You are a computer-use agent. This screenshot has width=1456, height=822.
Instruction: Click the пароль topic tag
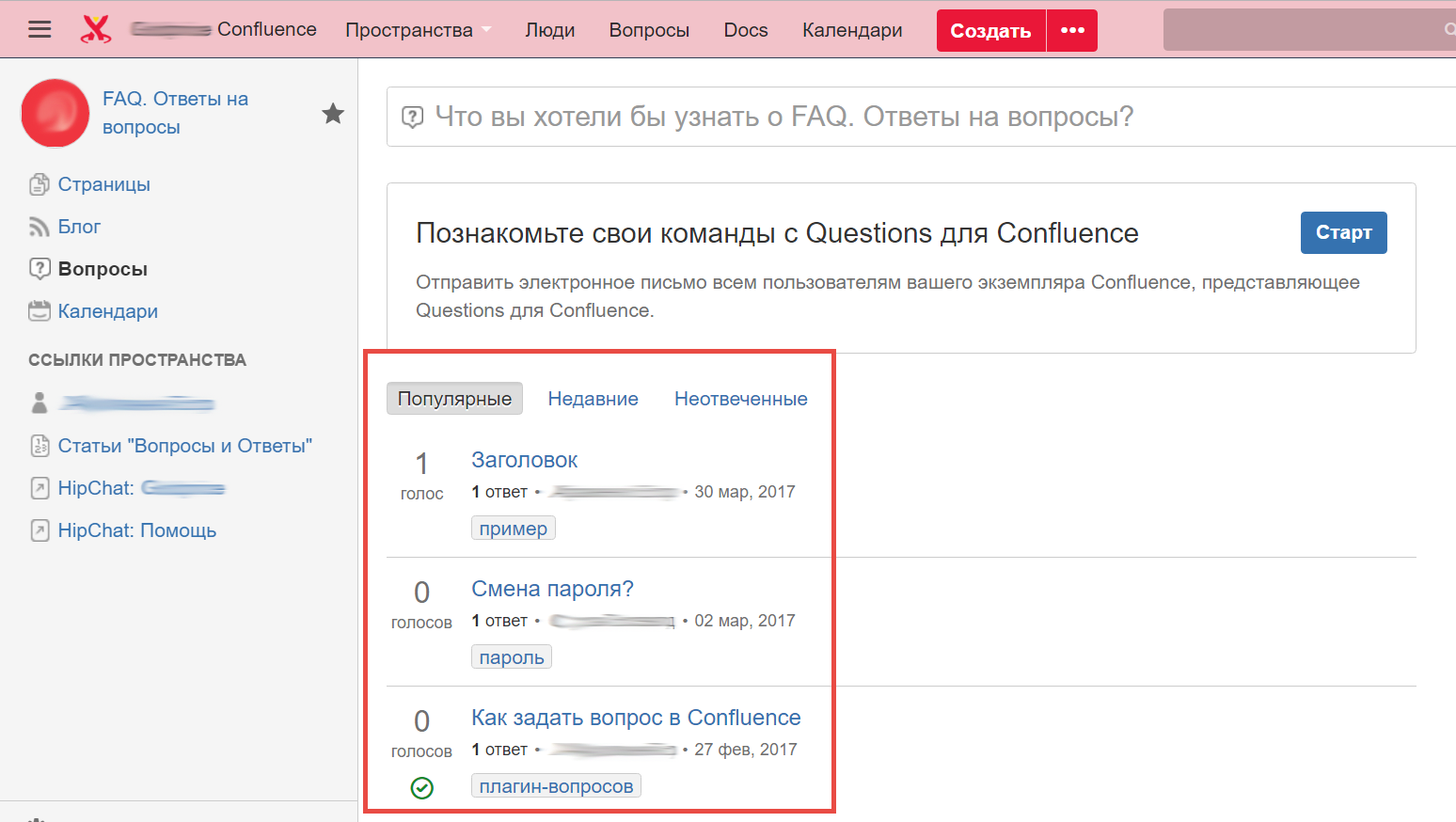click(x=512, y=657)
